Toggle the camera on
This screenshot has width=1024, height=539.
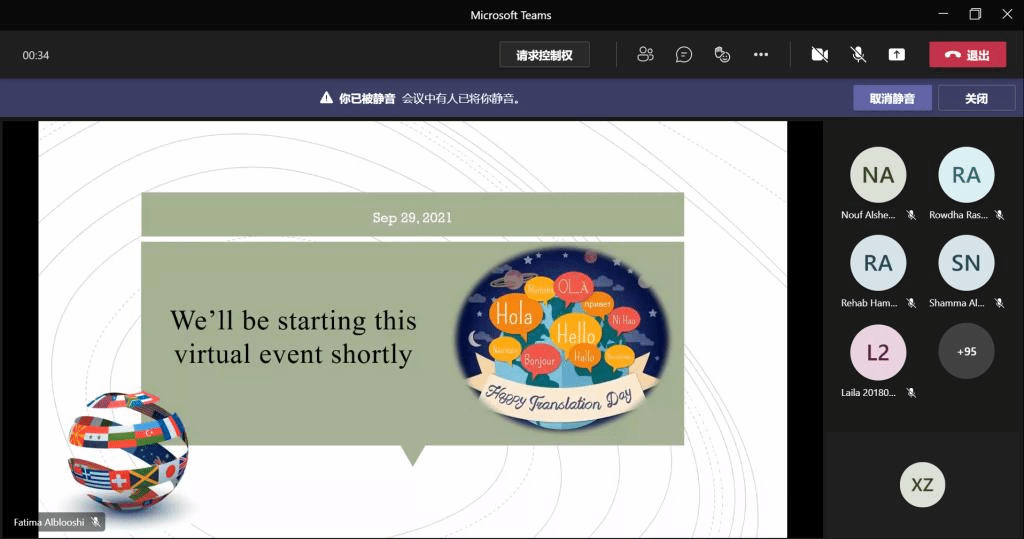coord(820,55)
